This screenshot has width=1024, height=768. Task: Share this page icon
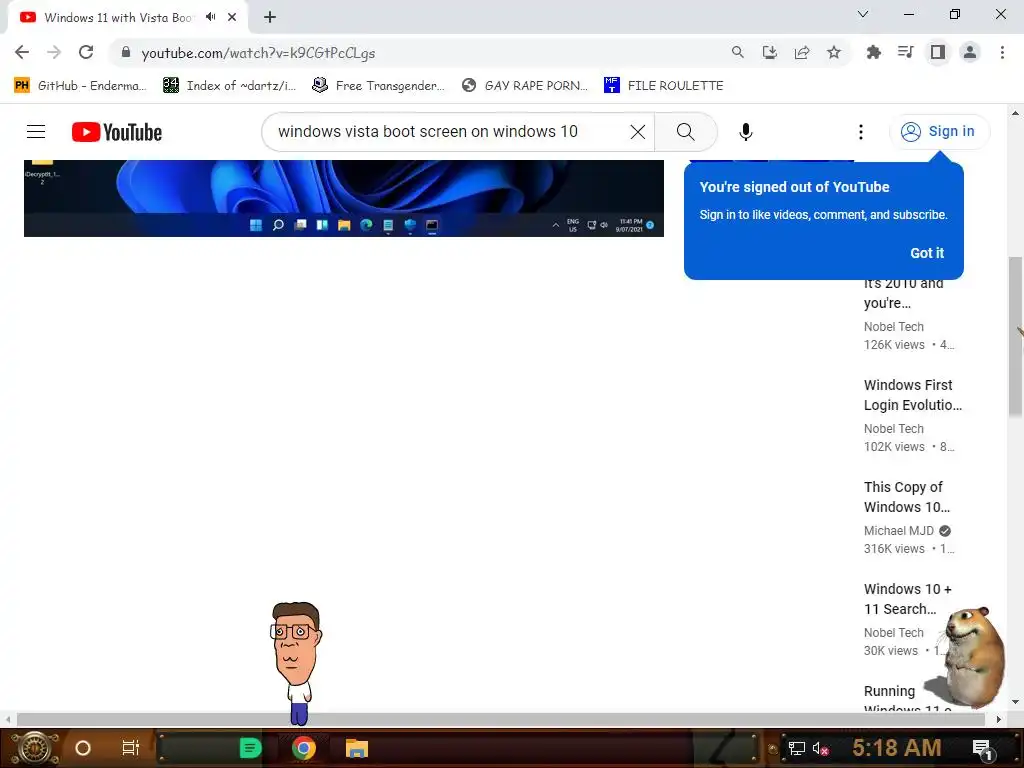(x=802, y=52)
